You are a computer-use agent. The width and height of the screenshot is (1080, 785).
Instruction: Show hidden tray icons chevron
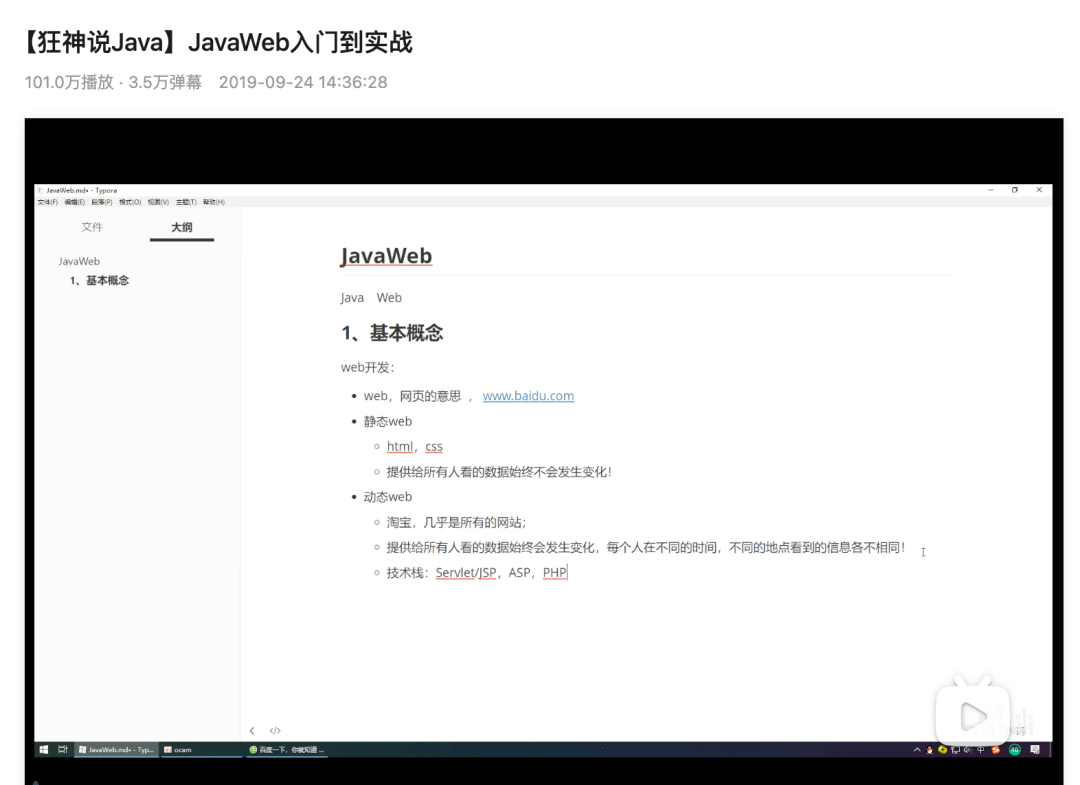click(917, 749)
